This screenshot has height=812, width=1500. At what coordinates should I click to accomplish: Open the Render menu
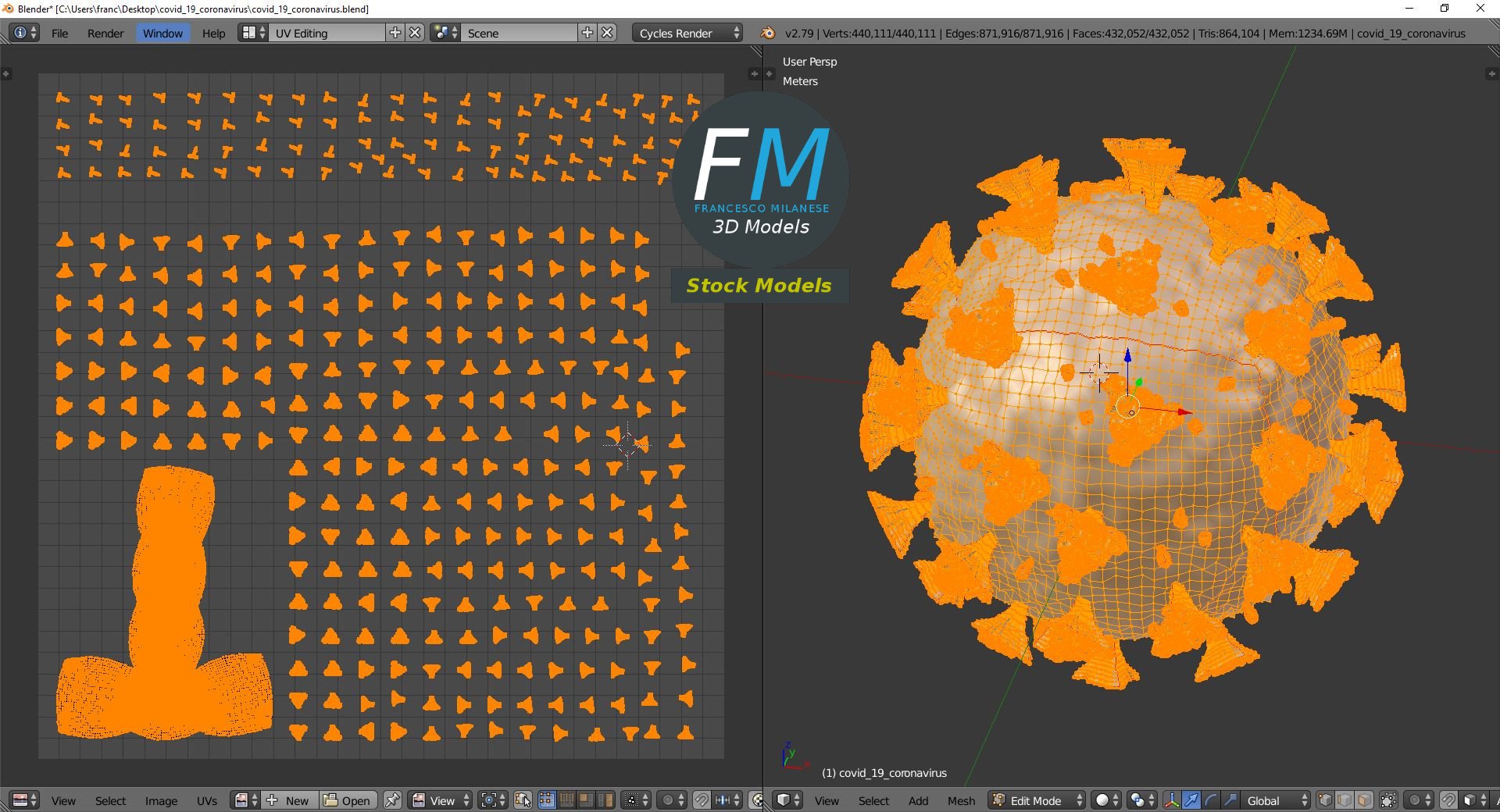[x=105, y=33]
